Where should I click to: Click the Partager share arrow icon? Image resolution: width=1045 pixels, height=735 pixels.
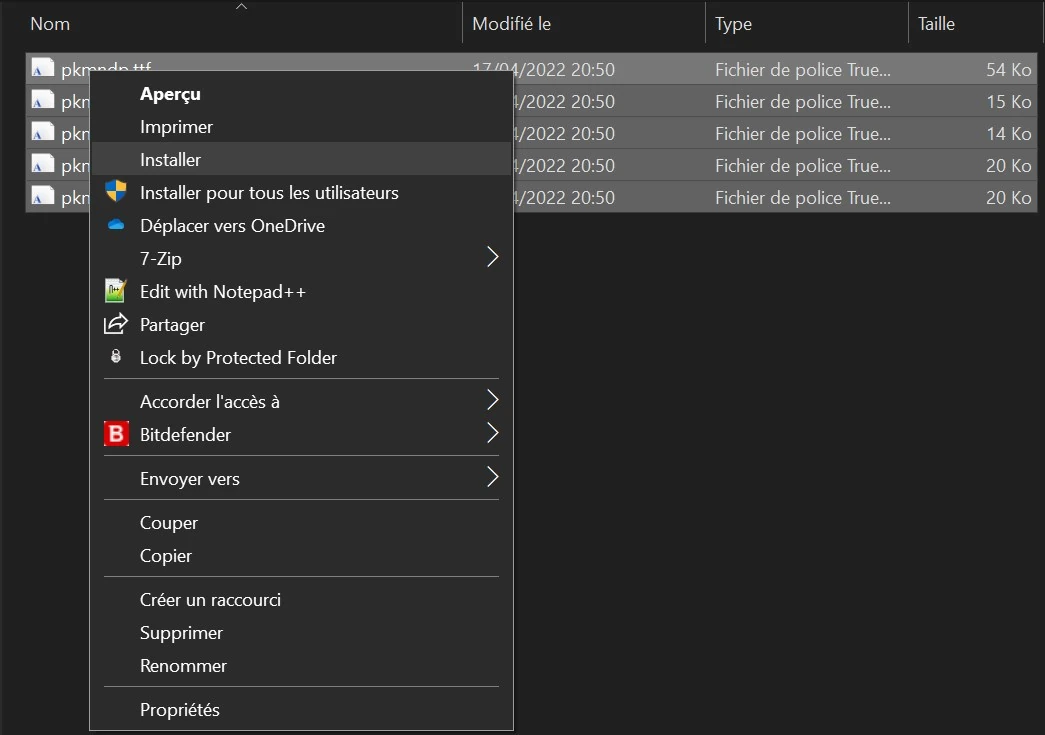tap(116, 324)
